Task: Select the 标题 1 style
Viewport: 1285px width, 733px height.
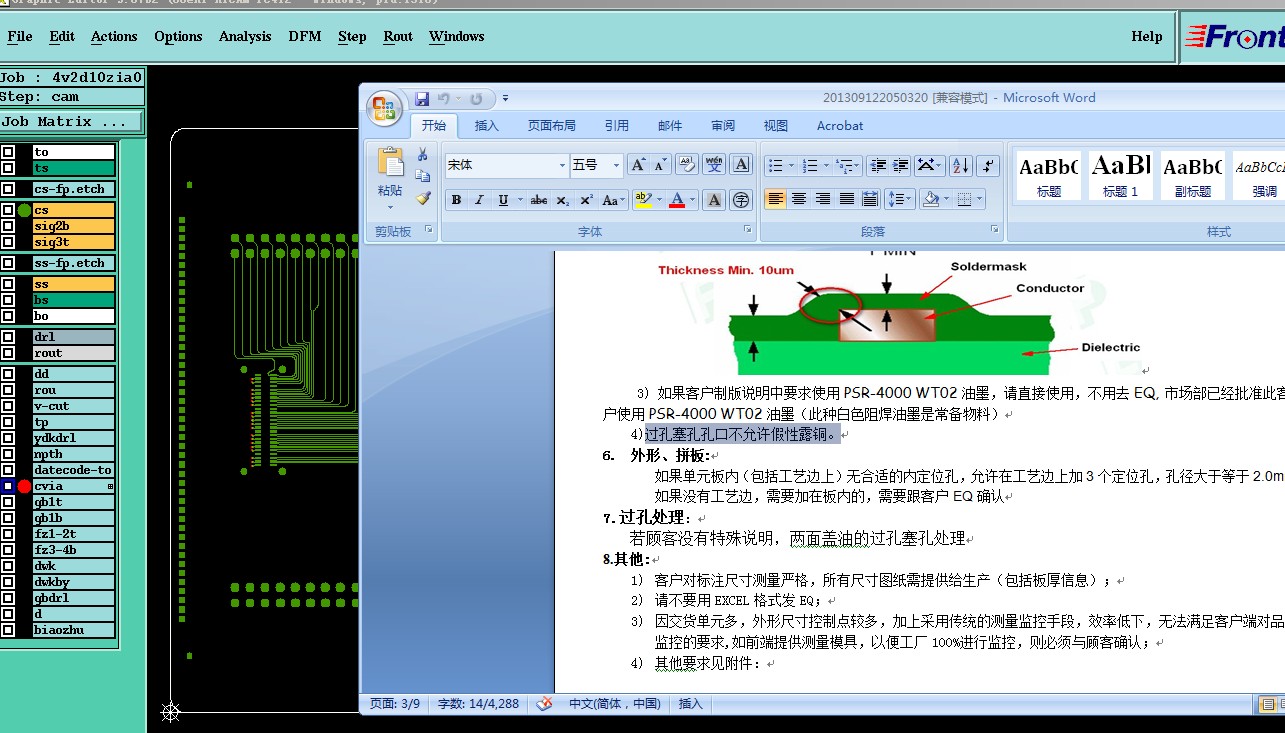Action: (1120, 175)
